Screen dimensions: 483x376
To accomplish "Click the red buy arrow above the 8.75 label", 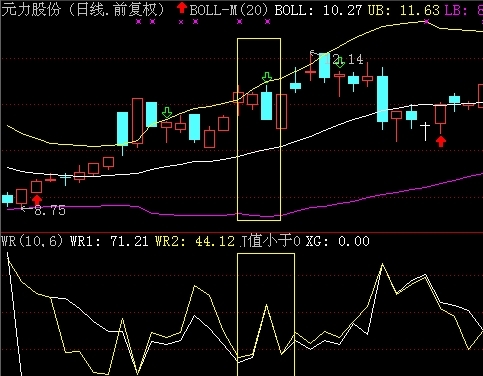I will (37, 200).
